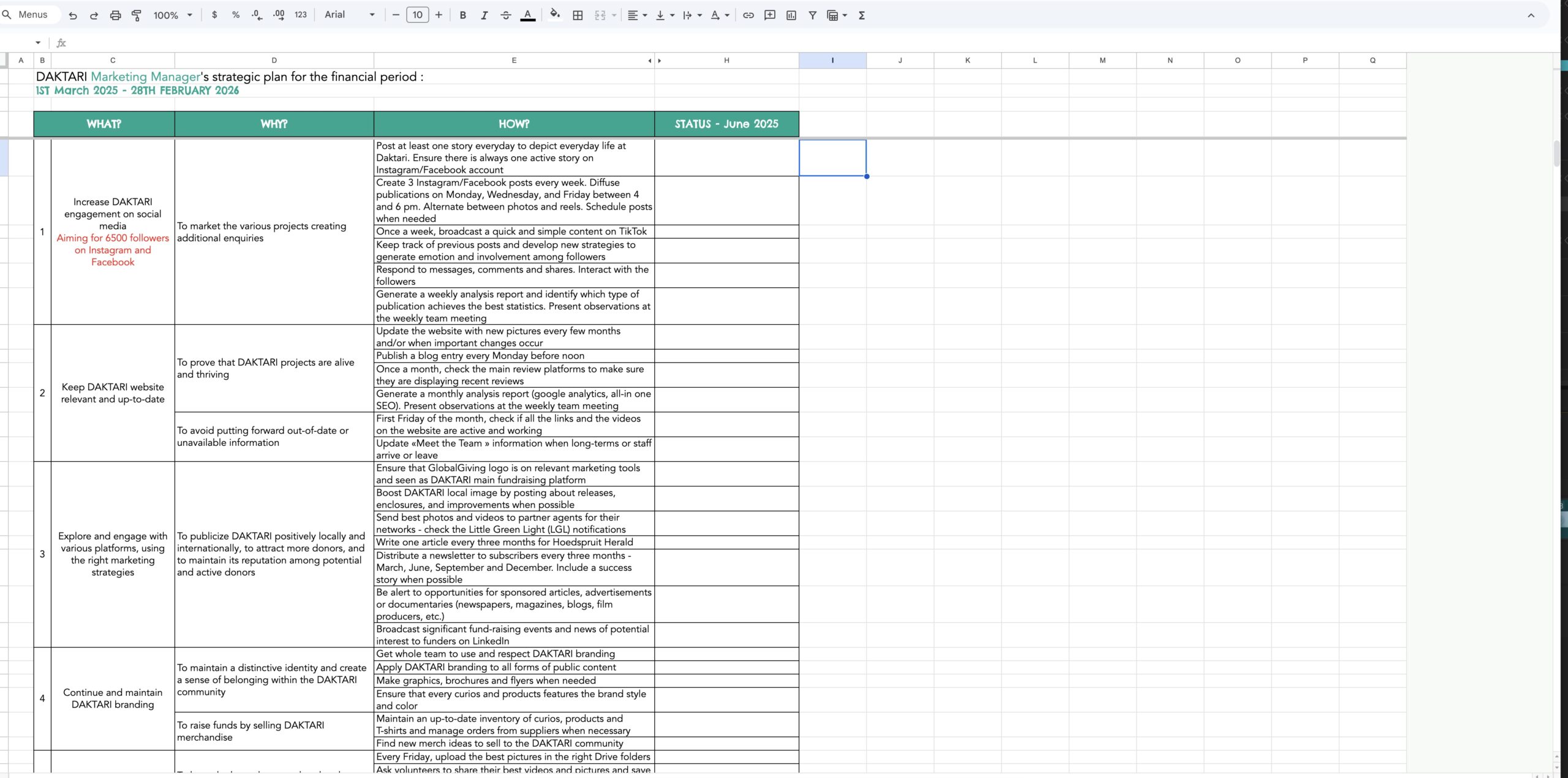Redo the last undone action
This screenshot has height=778, width=1568.
pyautogui.click(x=94, y=15)
